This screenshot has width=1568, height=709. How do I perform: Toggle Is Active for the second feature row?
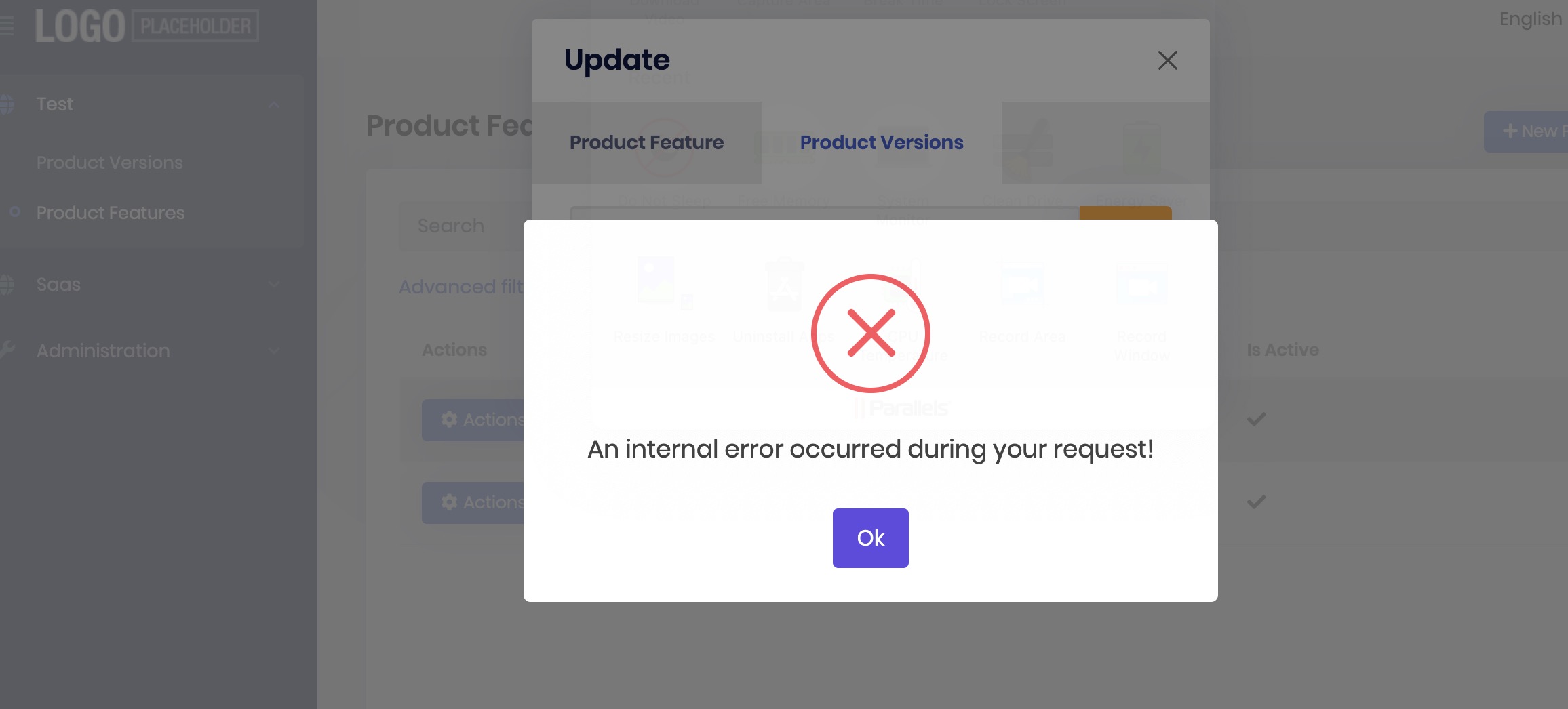(1255, 502)
